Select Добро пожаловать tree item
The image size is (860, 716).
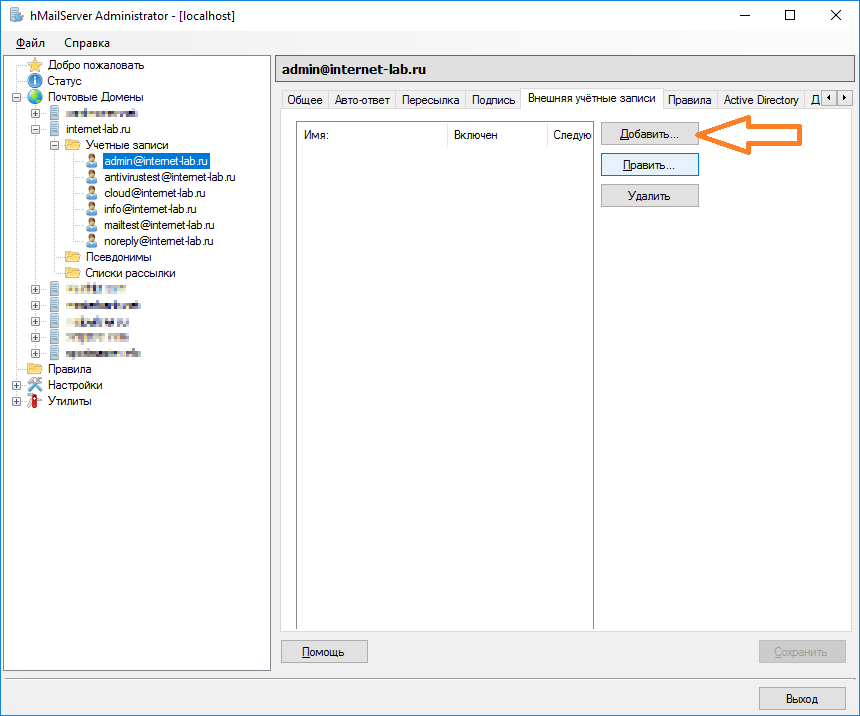point(96,65)
